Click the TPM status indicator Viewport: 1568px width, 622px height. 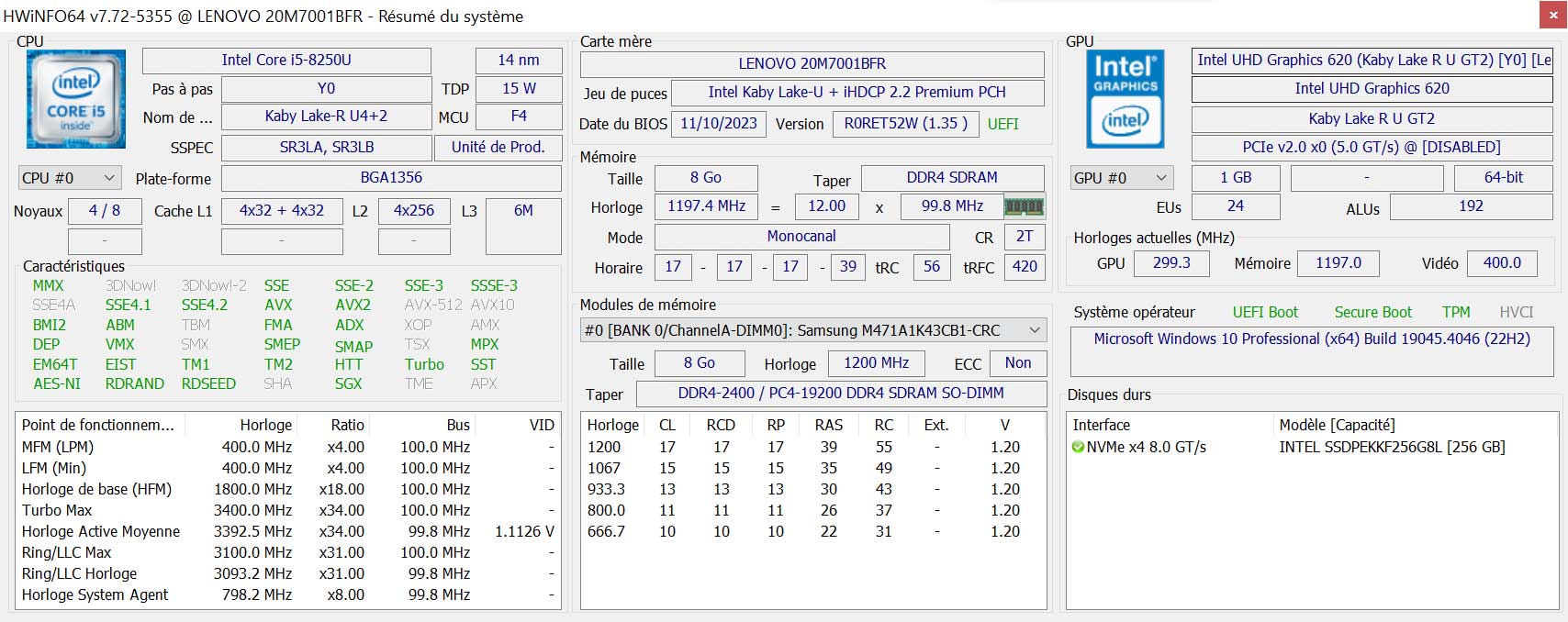pos(1455,312)
